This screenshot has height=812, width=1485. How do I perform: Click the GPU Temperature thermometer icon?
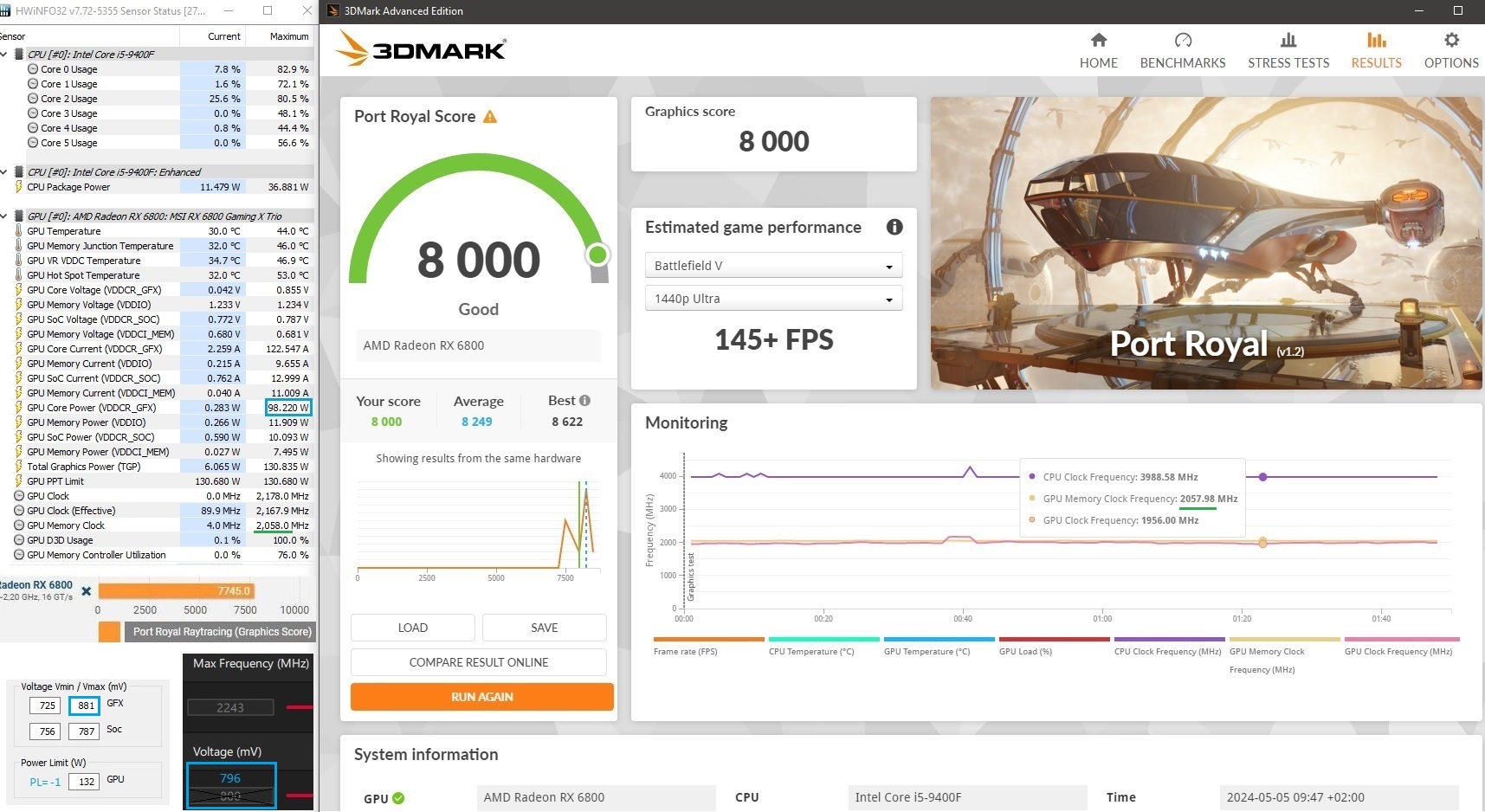click(19, 231)
